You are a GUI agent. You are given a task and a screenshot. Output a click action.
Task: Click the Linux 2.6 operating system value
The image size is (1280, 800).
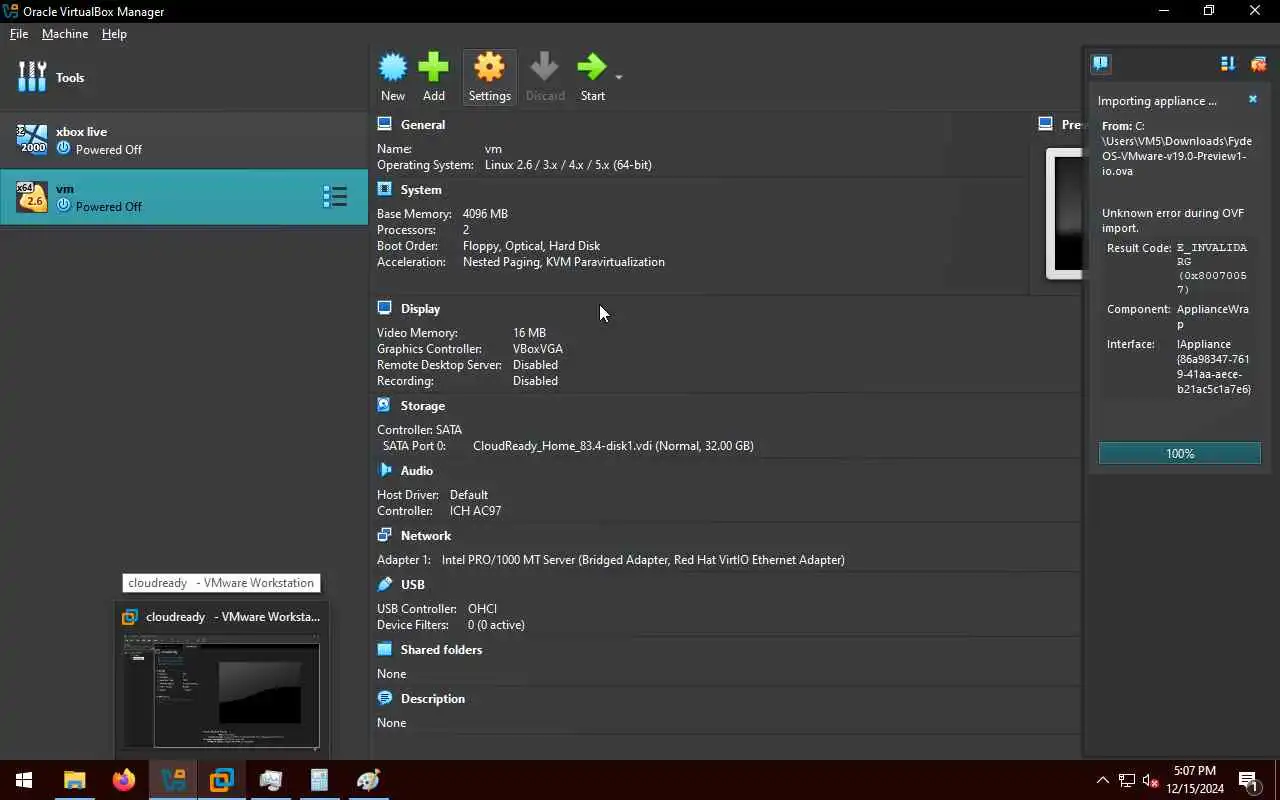pyautogui.click(x=568, y=165)
